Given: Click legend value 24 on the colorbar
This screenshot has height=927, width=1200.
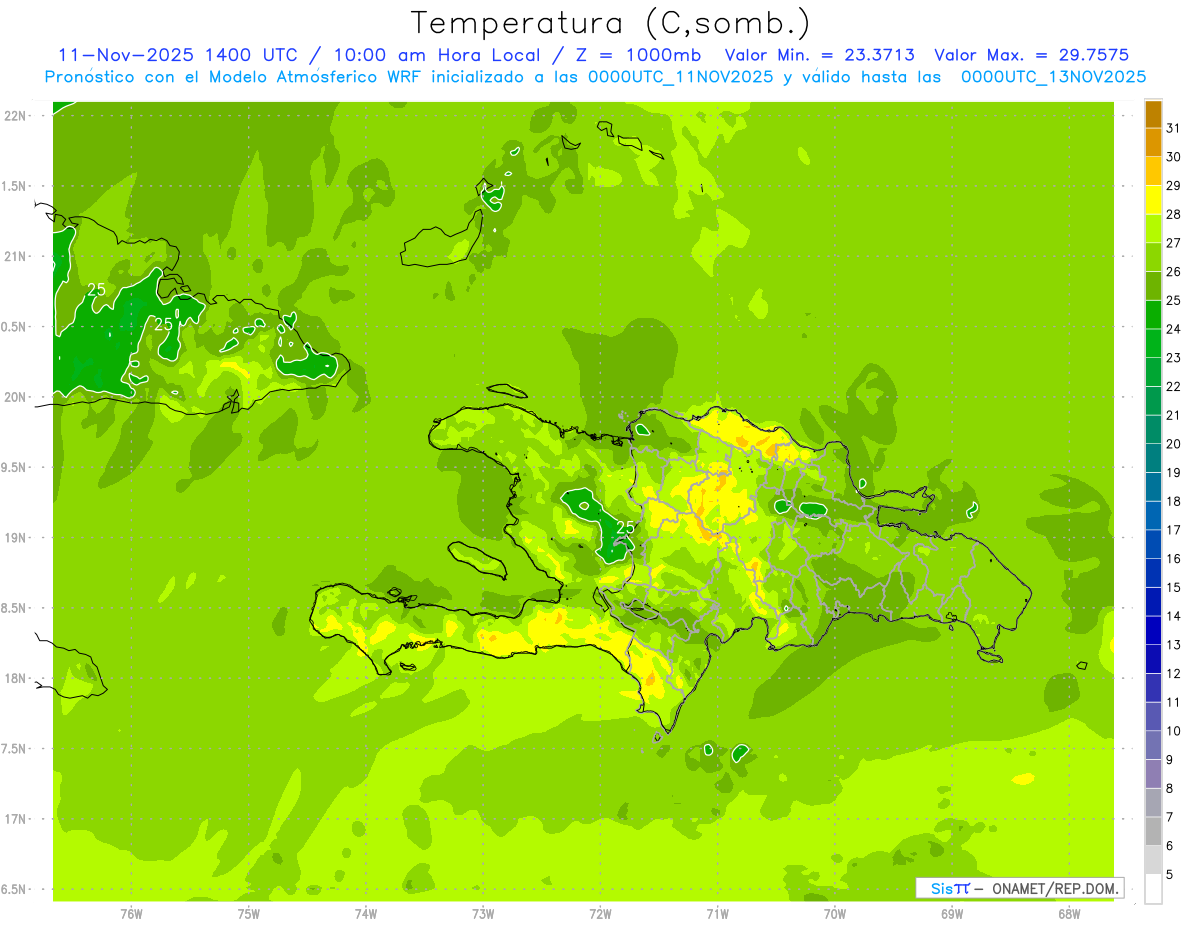Looking at the screenshot, I should [x=1173, y=329].
